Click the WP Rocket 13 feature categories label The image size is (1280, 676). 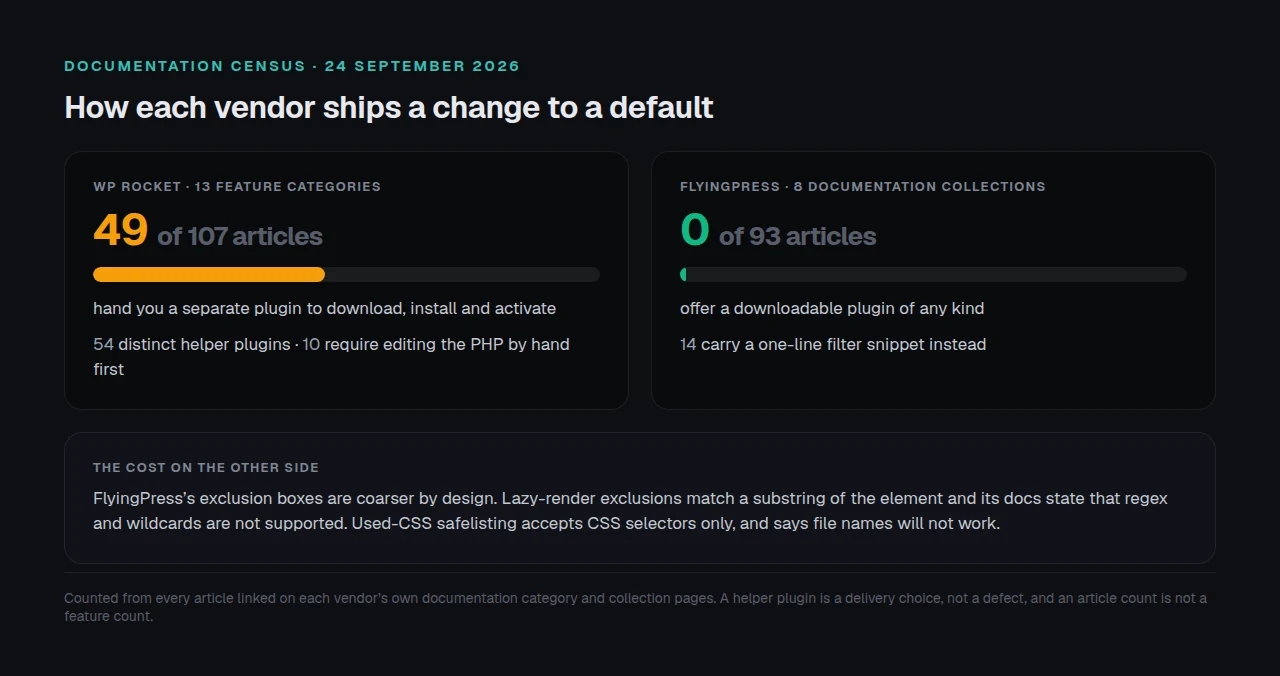coord(237,187)
